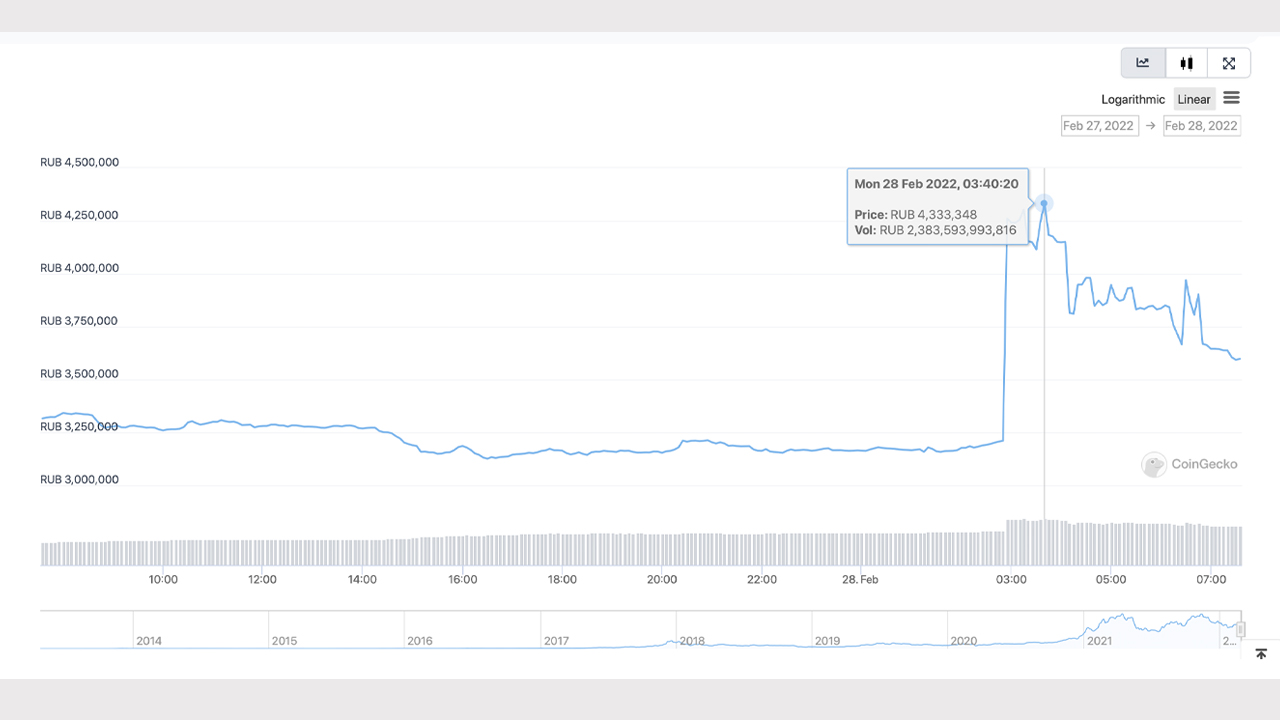Switch to the line chart view
The height and width of the screenshot is (720, 1280).
(x=1143, y=63)
